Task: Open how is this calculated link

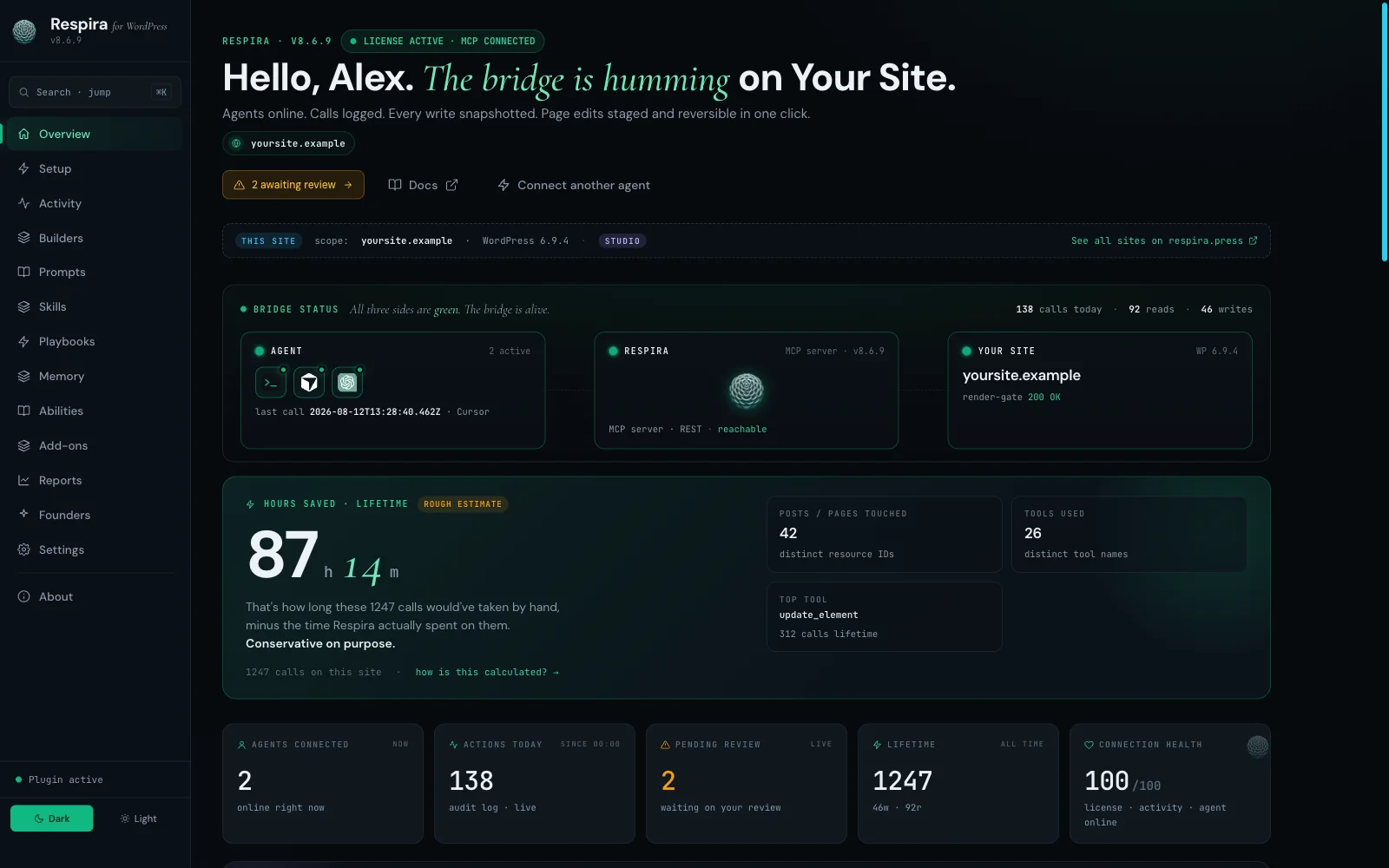Action: [487, 672]
